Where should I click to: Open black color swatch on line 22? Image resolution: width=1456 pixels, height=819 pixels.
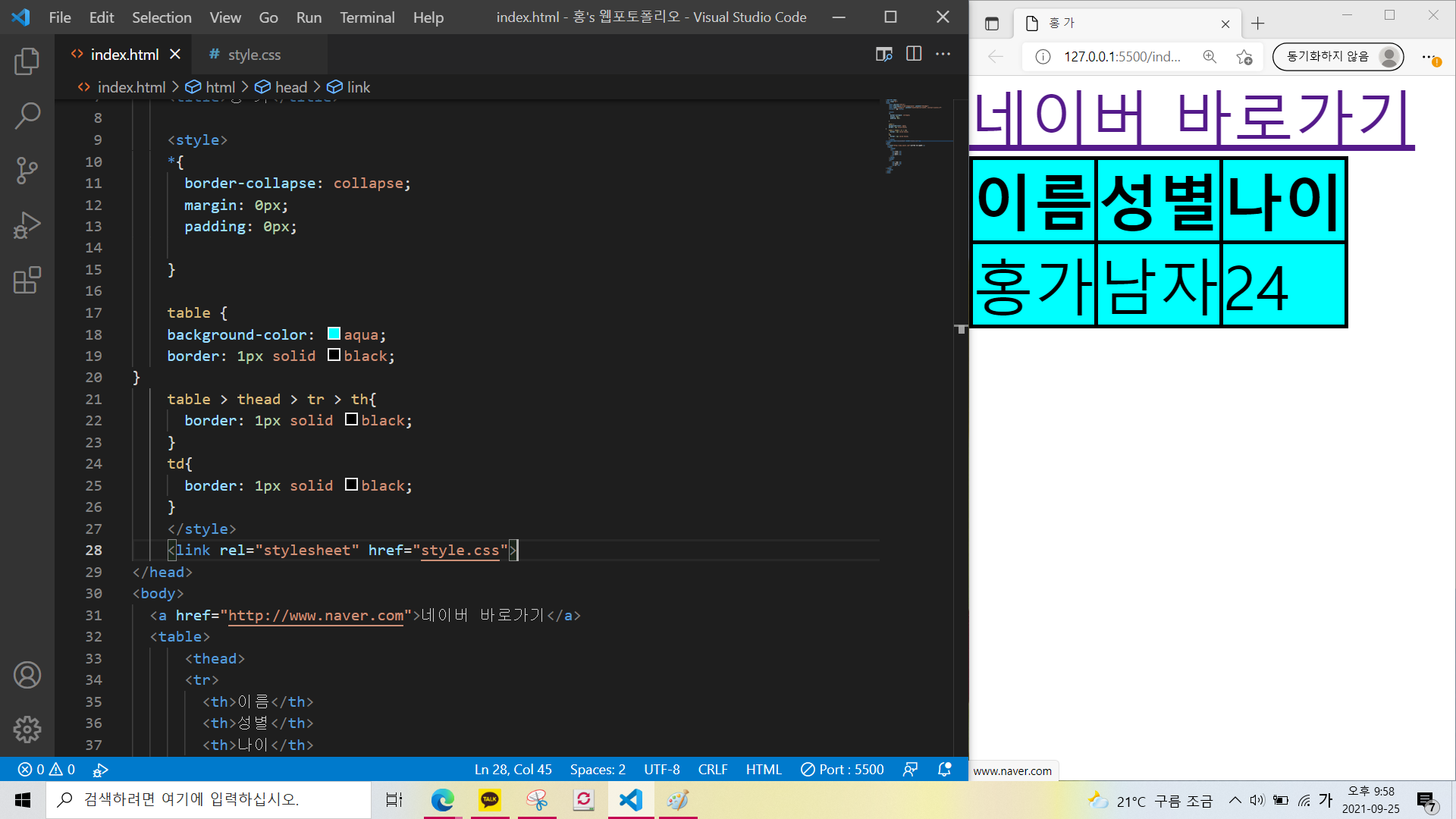[x=351, y=419]
